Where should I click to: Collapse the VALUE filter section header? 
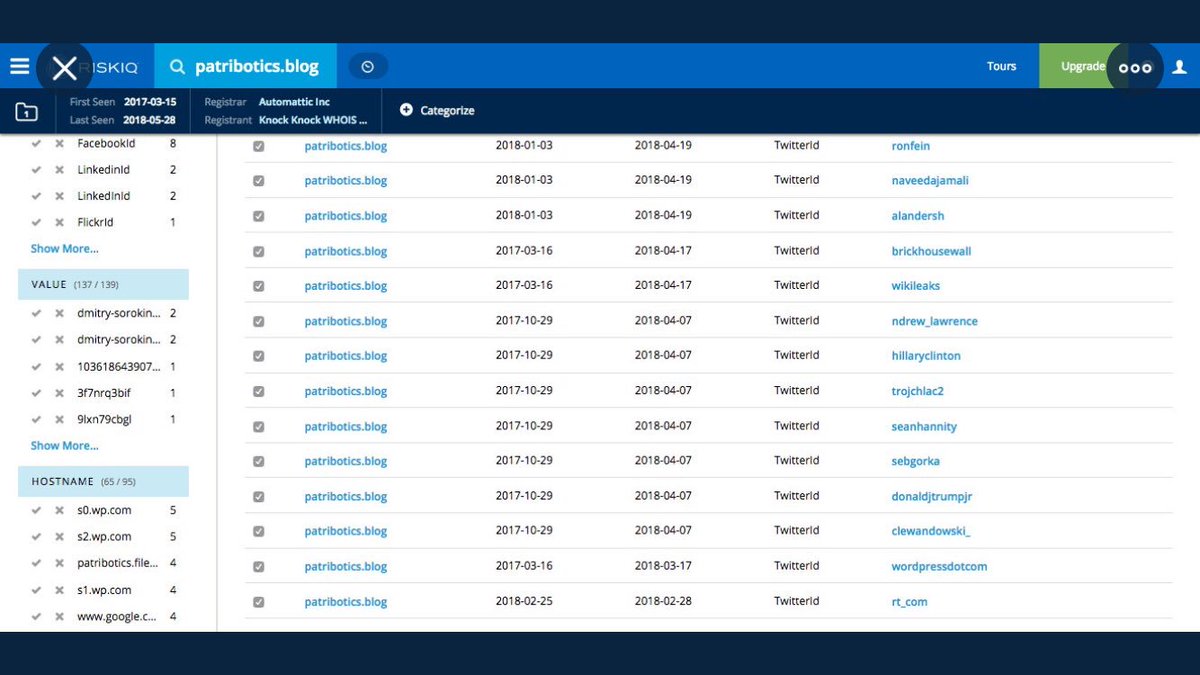coord(103,285)
